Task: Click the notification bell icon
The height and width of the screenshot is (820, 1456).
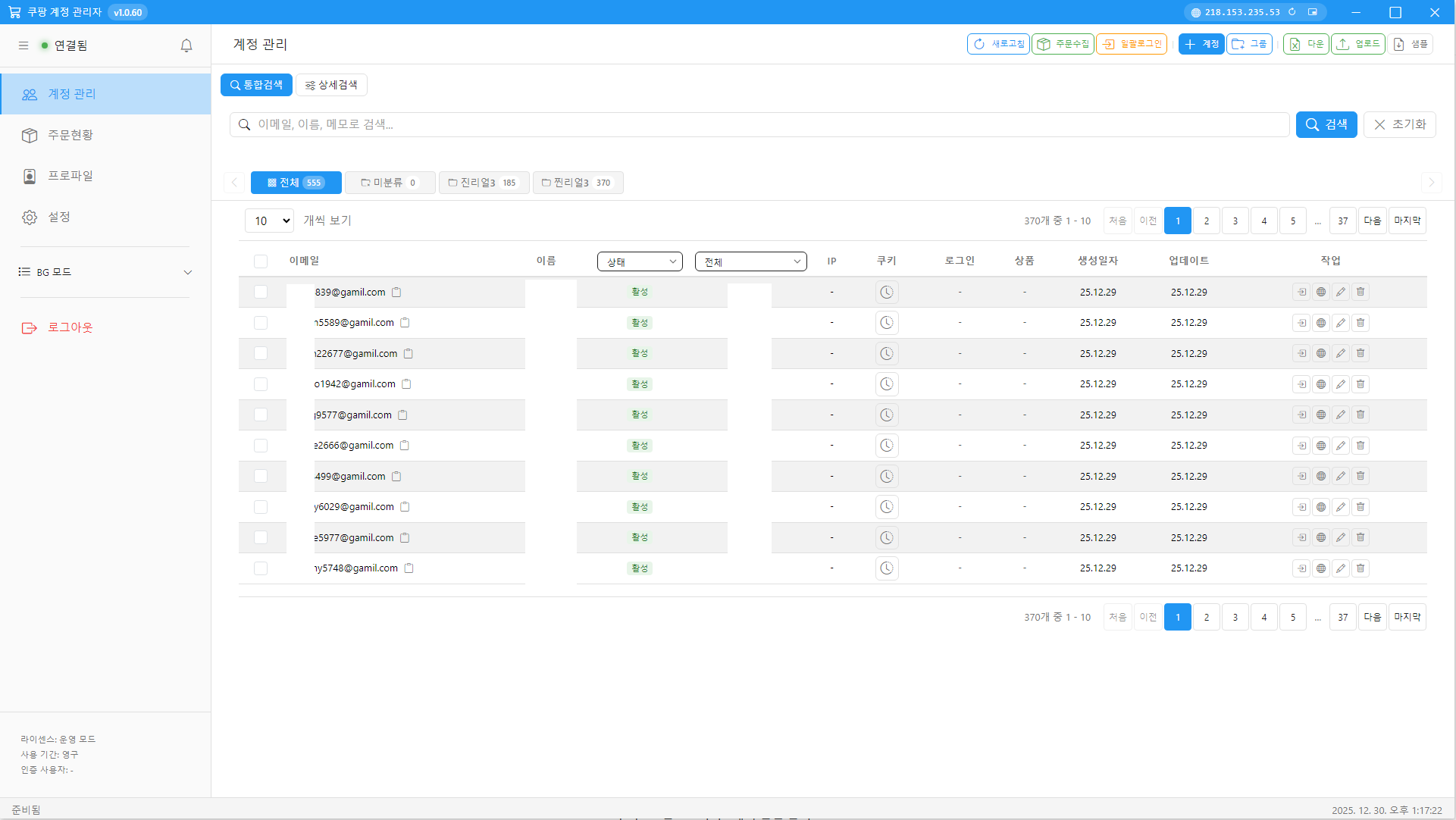Action: [186, 45]
